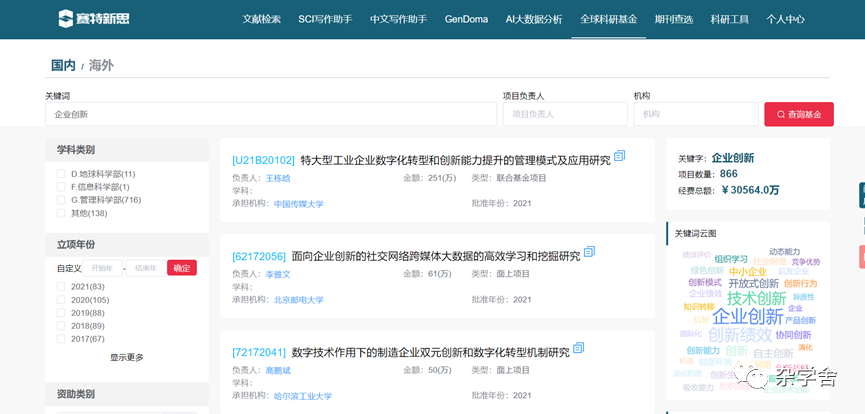Go to the SCI写作助手 menu item
The height and width of the screenshot is (414, 865).
(x=325, y=19)
